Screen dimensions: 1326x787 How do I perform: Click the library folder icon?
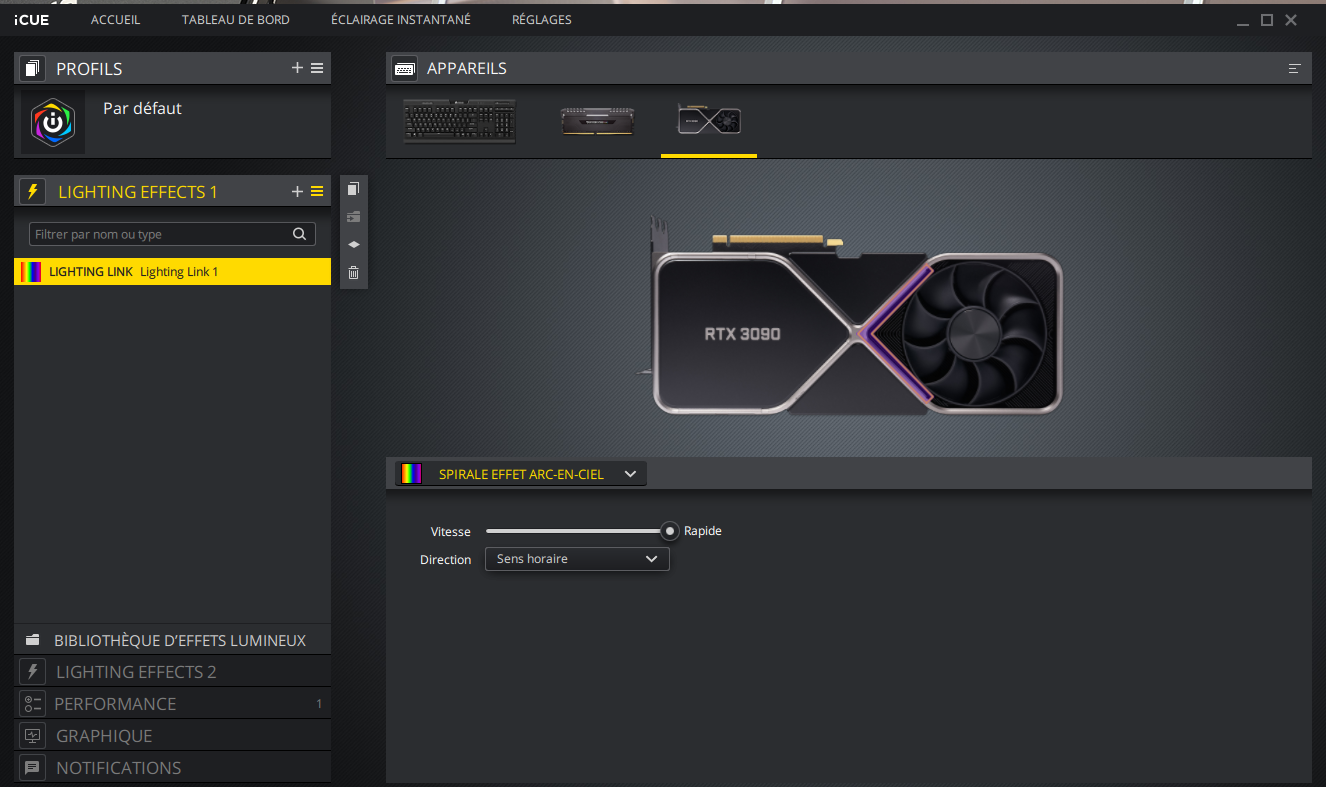click(x=33, y=640)
